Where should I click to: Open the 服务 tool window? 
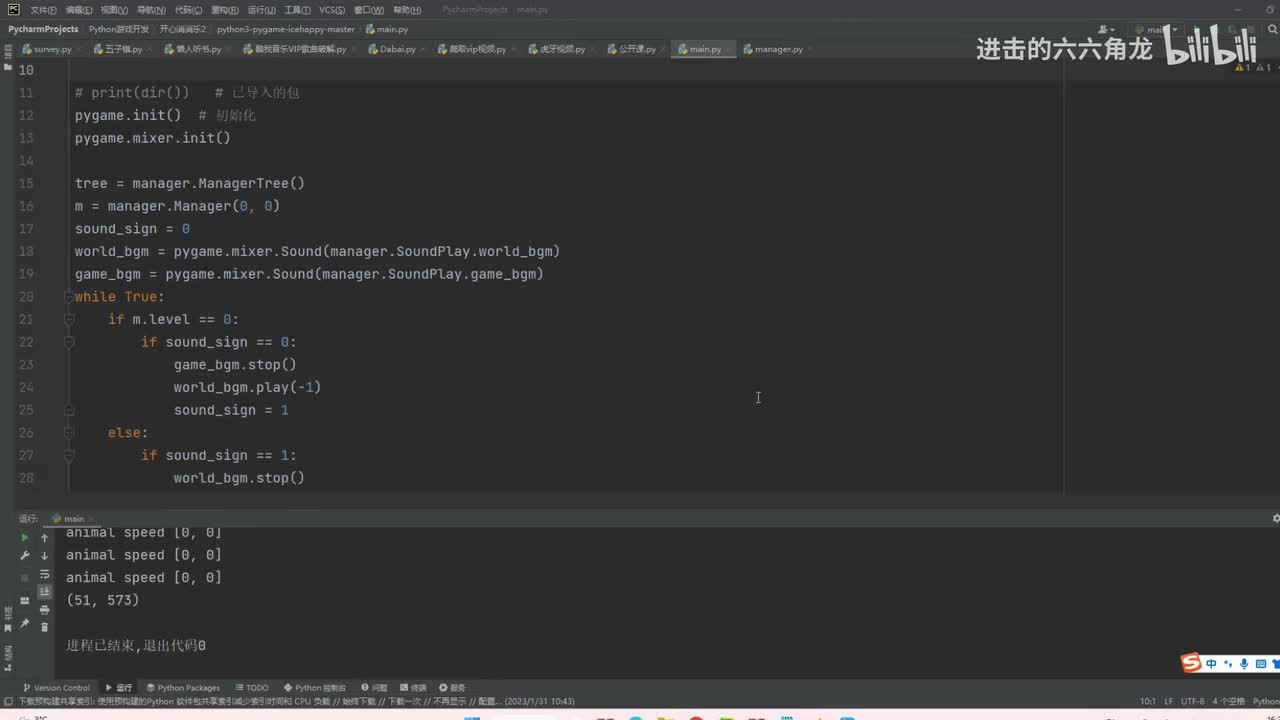coord(452,688)
